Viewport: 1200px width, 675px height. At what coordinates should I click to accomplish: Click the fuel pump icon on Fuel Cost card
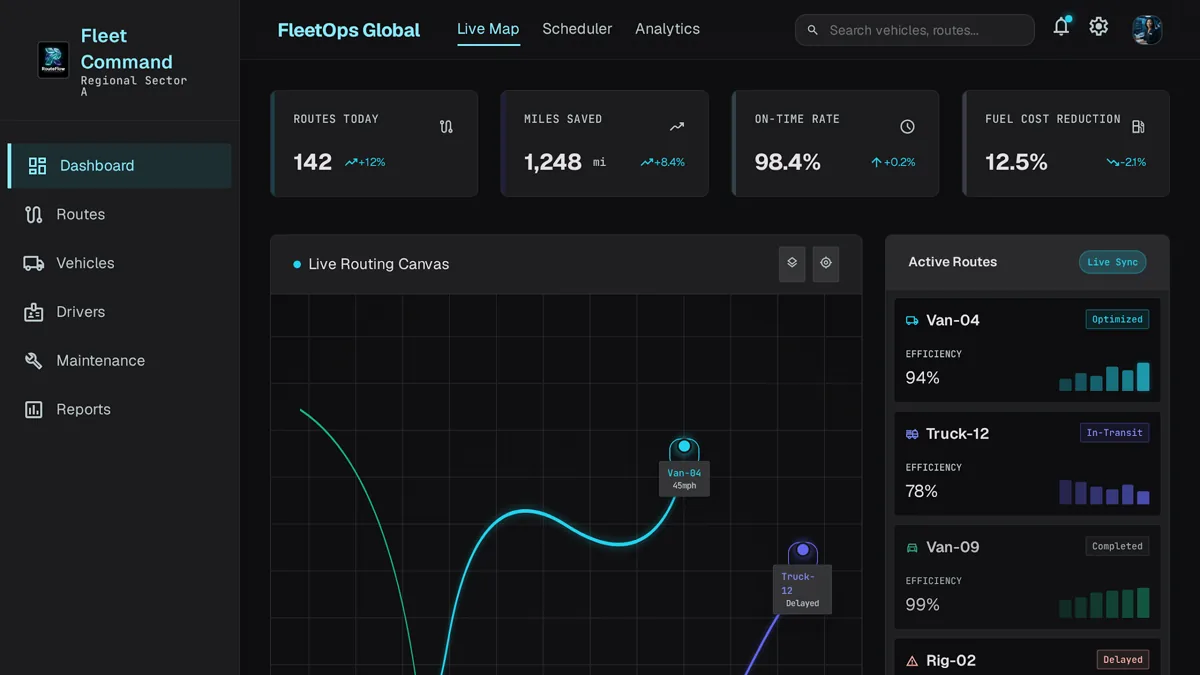[1138, 127]
